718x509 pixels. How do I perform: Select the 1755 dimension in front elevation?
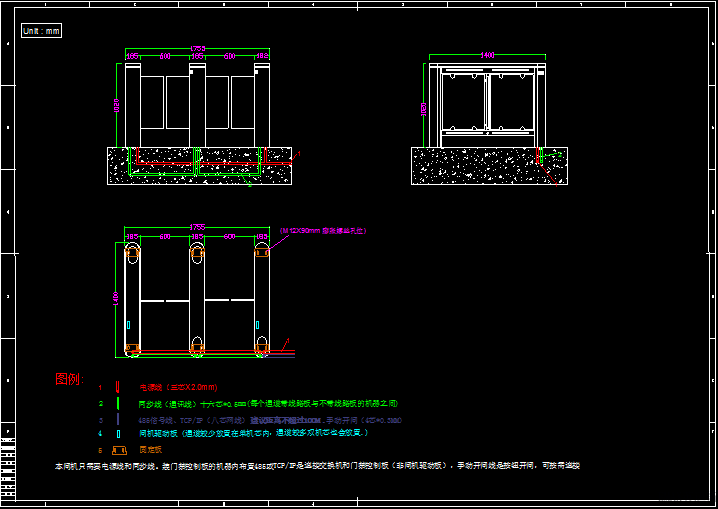point(198,49)
